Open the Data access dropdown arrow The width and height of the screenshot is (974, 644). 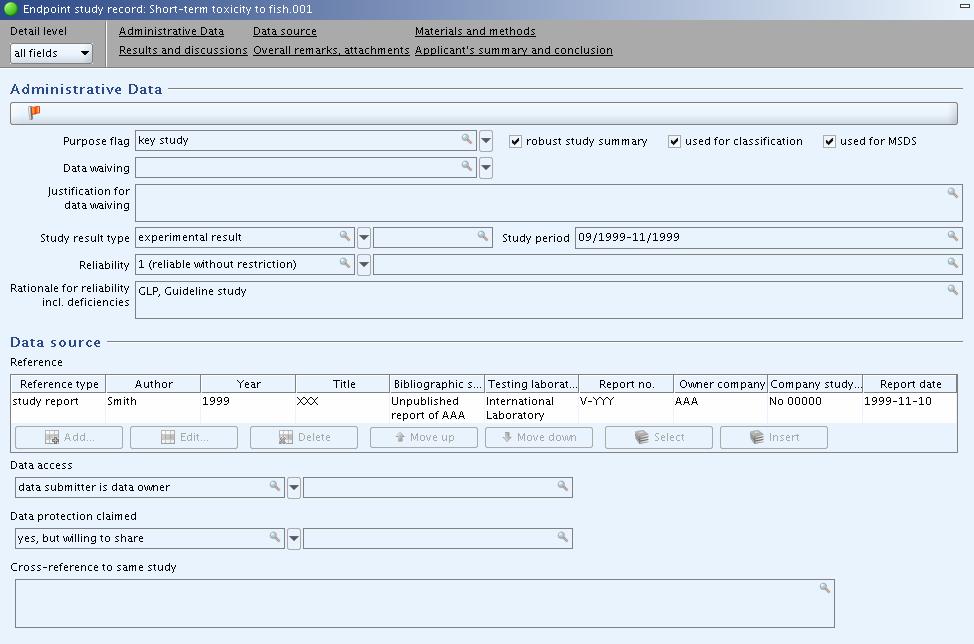tap(294, 488)
